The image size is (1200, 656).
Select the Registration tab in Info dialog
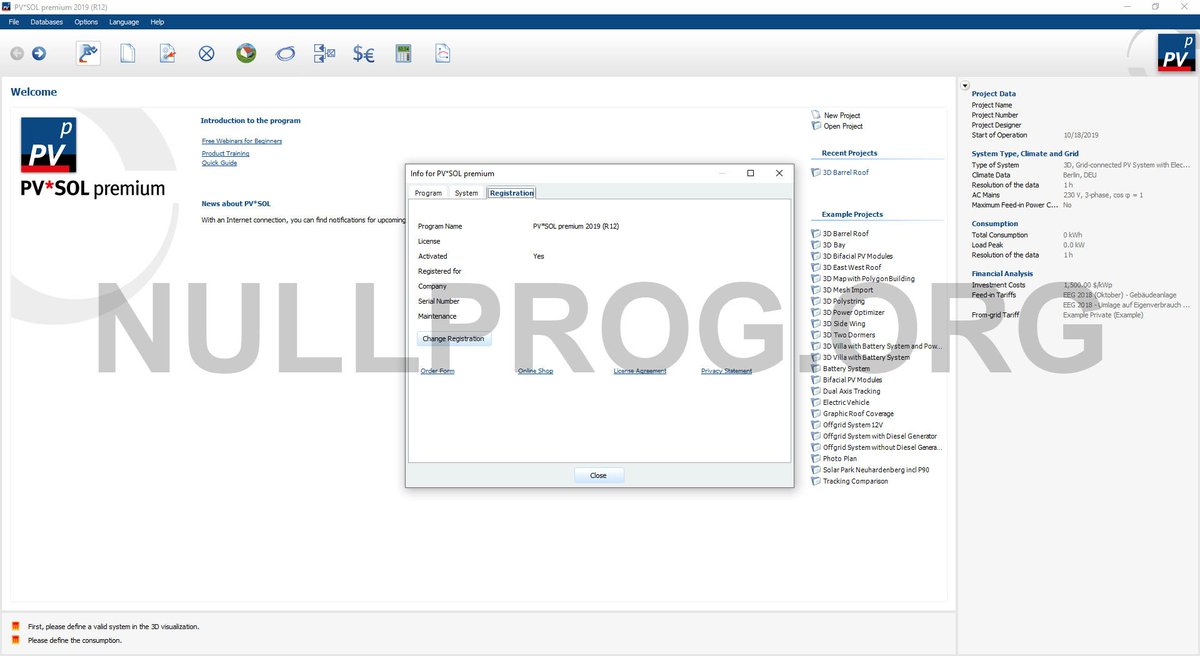coord(511,193)
